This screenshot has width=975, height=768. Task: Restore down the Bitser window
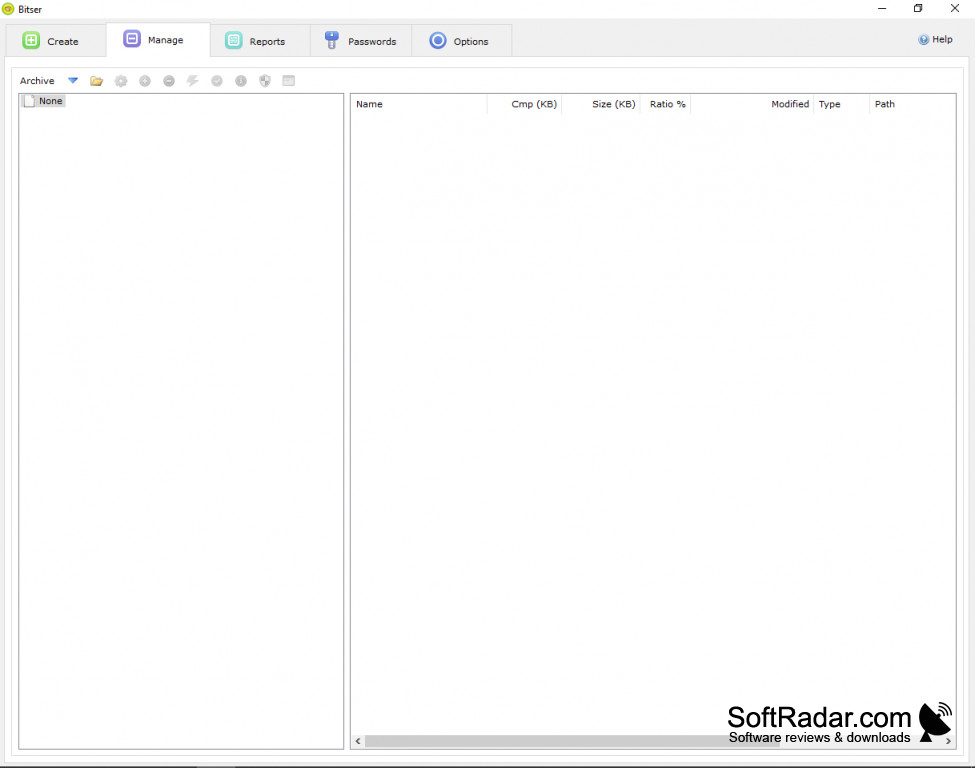click(x=918, y=9)
